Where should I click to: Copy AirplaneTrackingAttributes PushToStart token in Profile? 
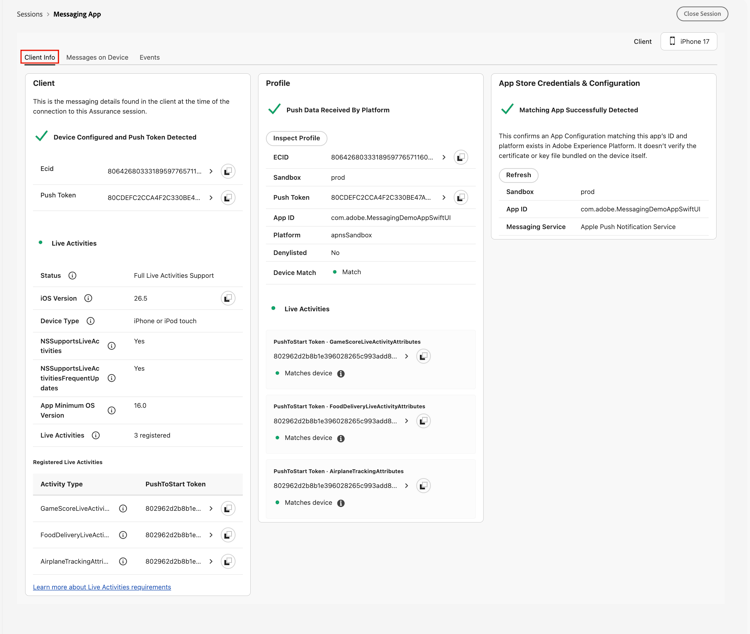pyautogui.click(x=423, y=486)
